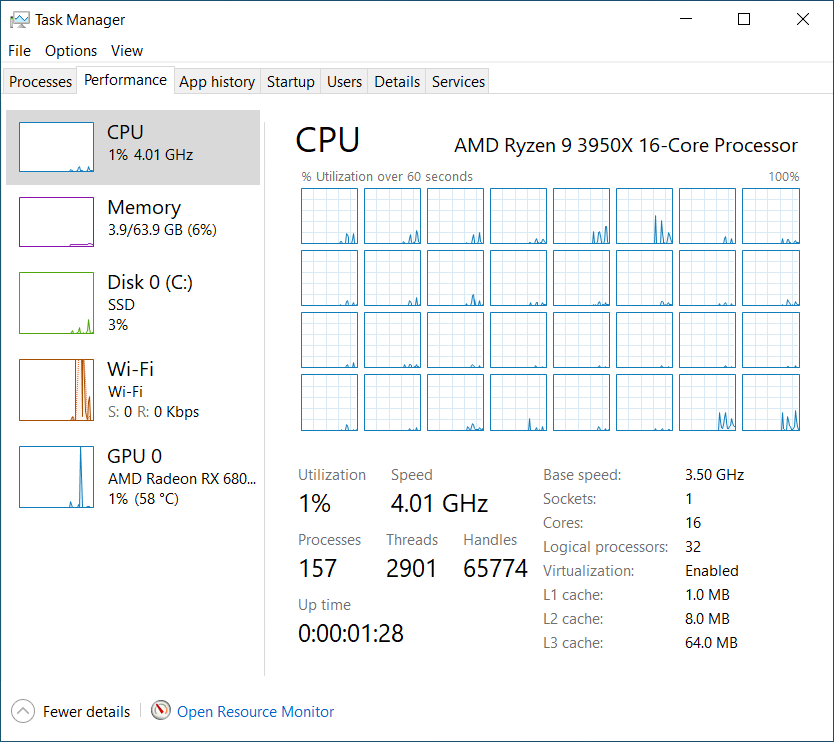This screenshot has width=834, height=742.
Task: Click the Cores value 16
Action: [693, 522]
